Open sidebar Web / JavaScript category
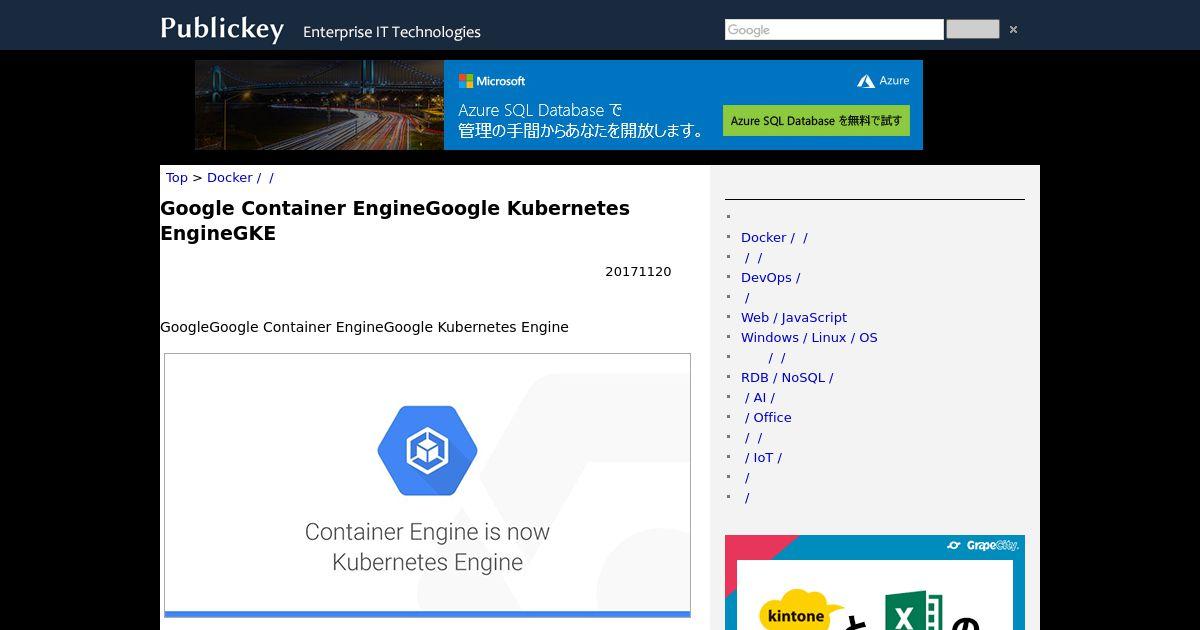The height and width of the screenshot is (630, 1200). pos(794,317)
